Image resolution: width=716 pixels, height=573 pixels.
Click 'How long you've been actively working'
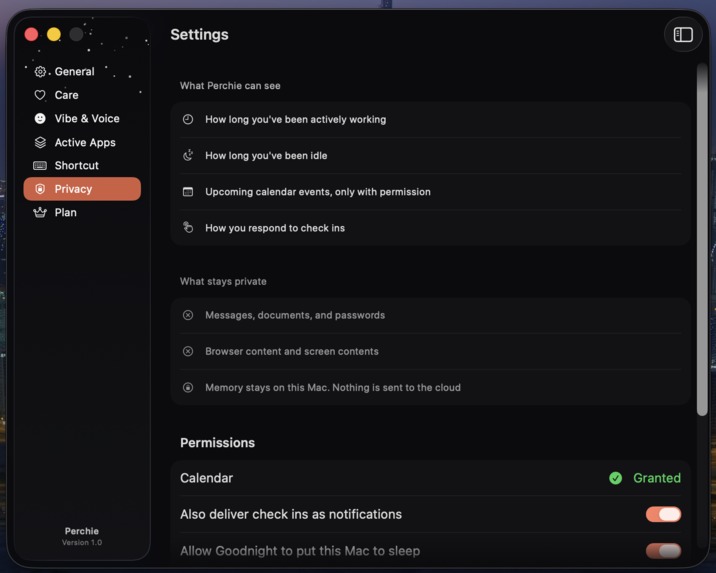(295, 120)
